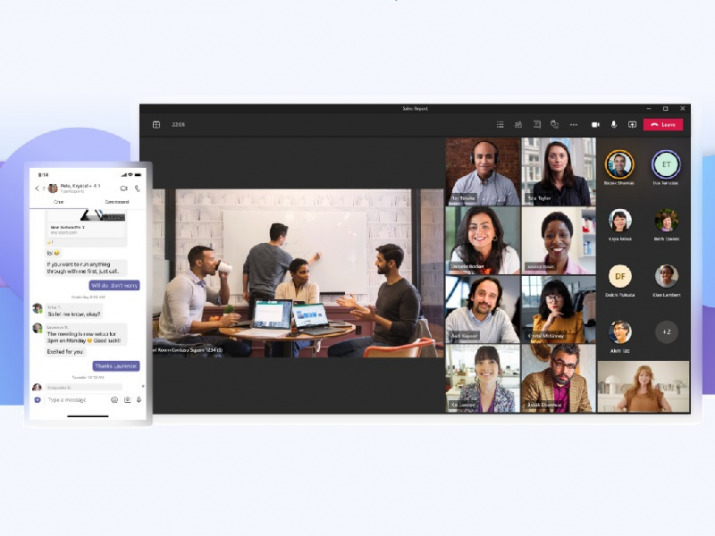Maximize the Teams meeting window
The width and height of the screenshot is (715, 536).
click(665, 109)
